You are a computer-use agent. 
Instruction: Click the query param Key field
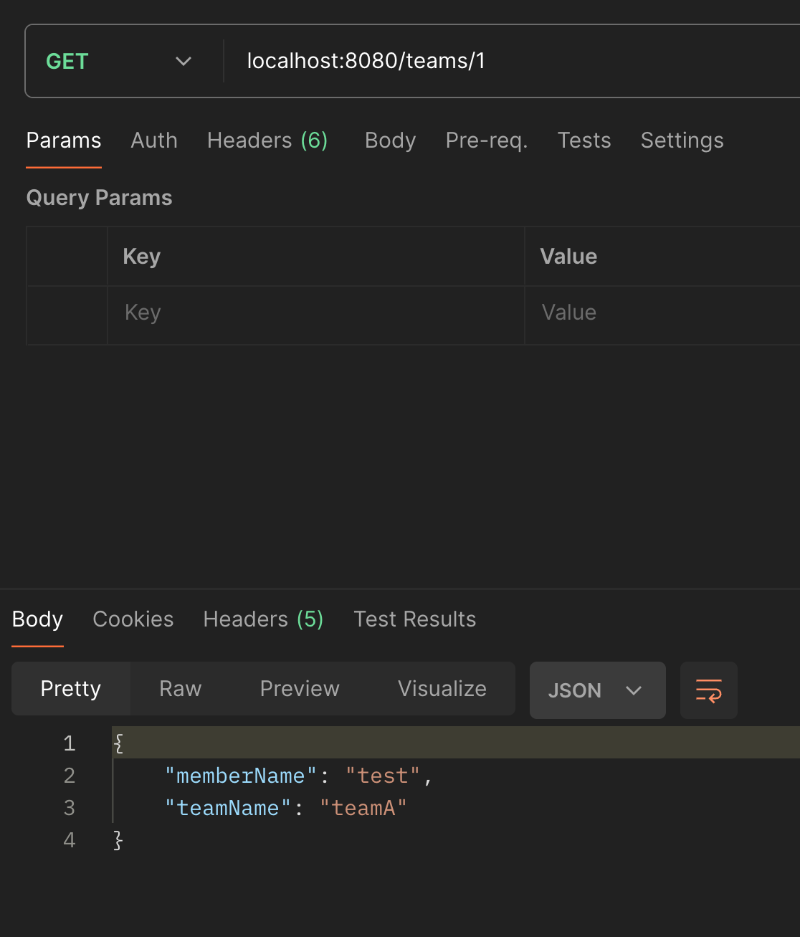coord(315,313)
